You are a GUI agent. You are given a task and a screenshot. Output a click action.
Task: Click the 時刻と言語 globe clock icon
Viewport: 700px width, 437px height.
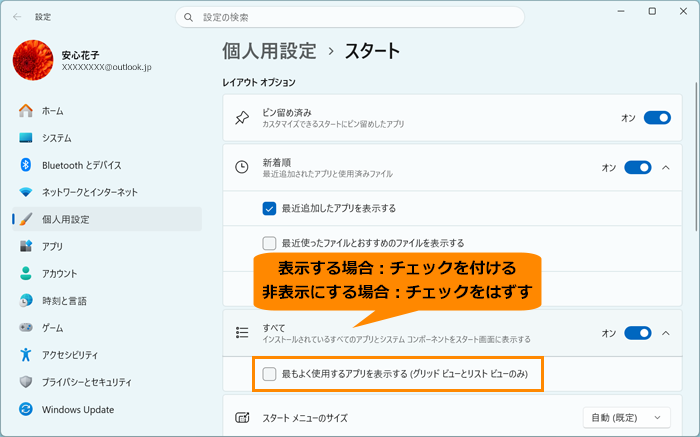click(x=26, y=300)
